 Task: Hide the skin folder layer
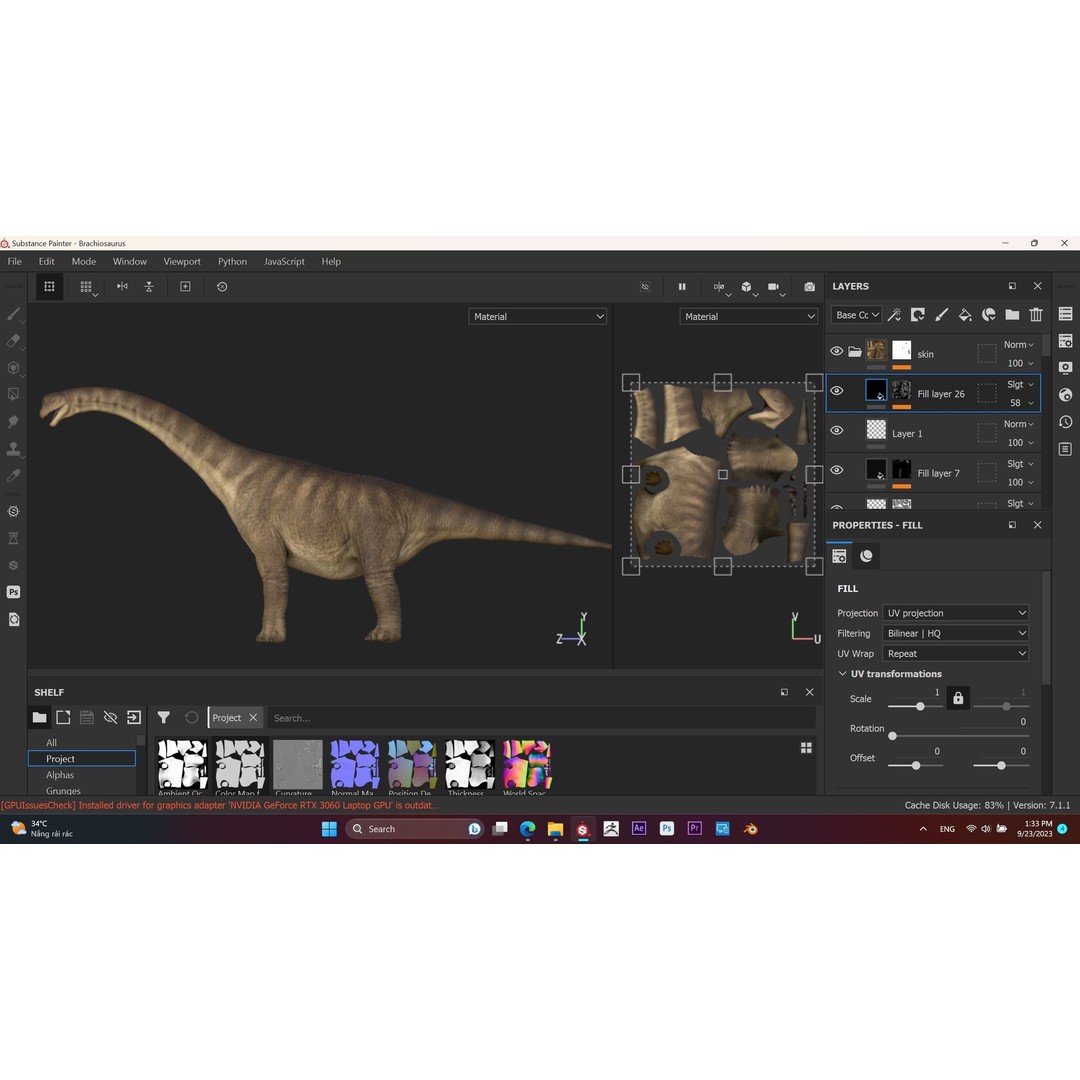[x=837, y=351]
